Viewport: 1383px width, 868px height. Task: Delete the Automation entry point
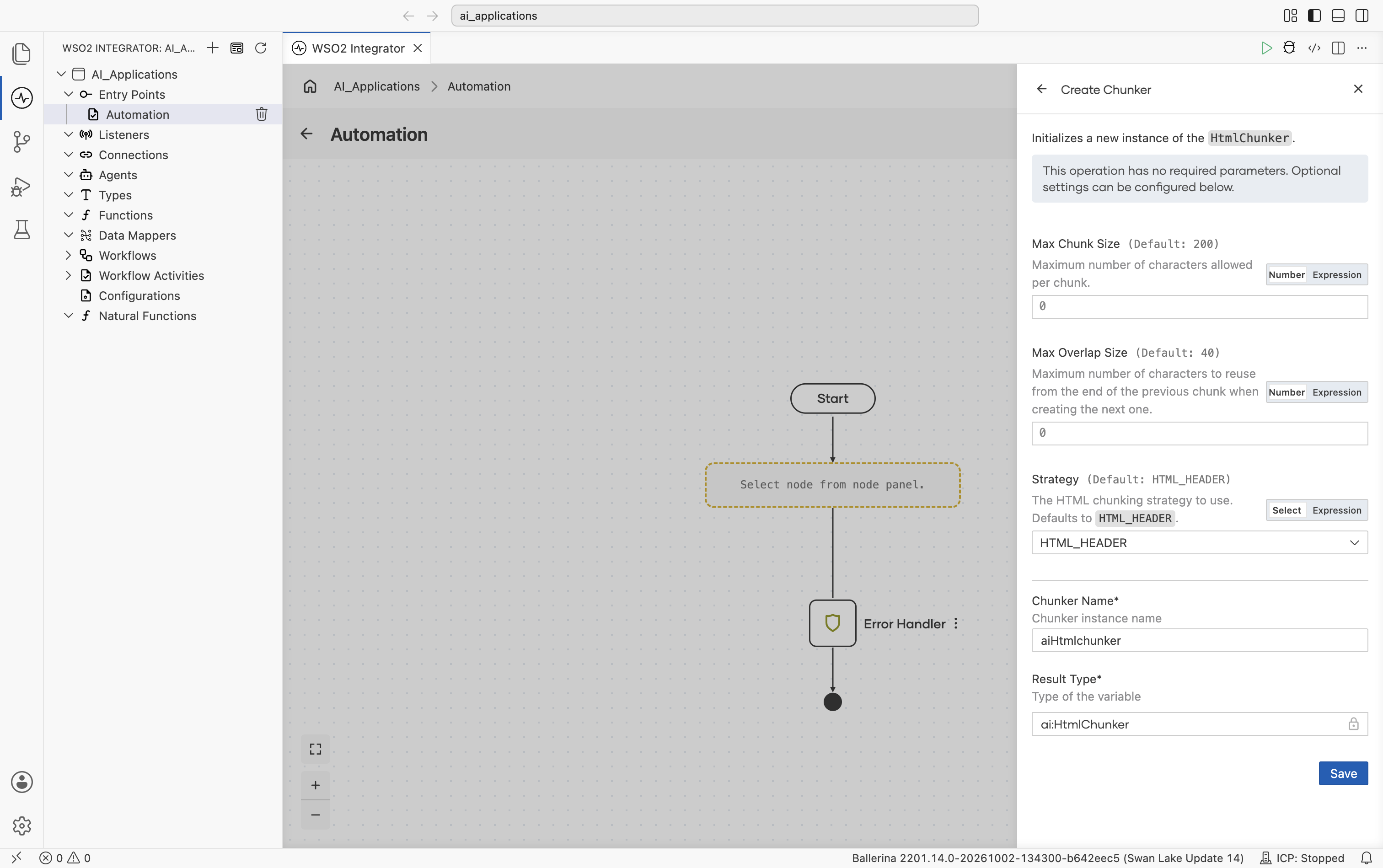pyautogui.click(x=262, y=114)
